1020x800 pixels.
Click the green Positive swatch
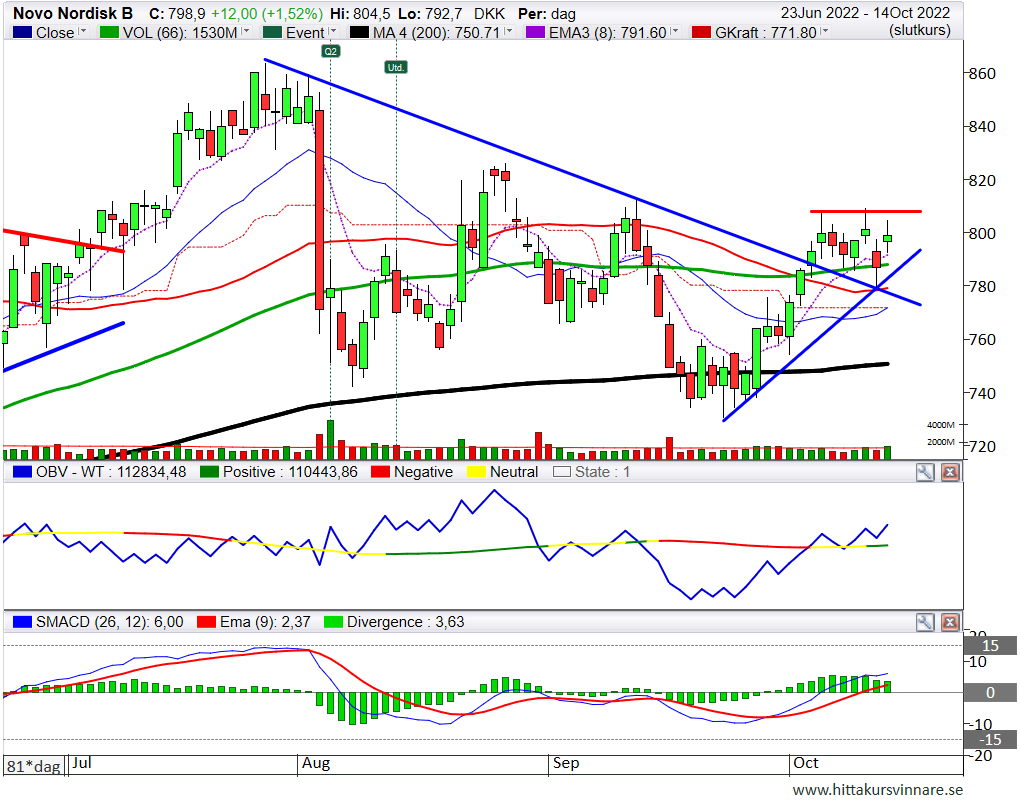[x=209, y=472]
